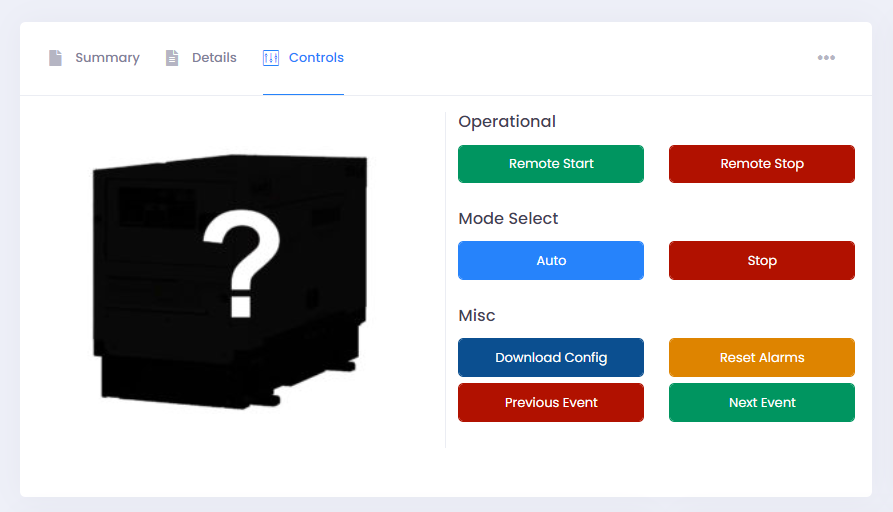Open the Details tab
Viewport: 893px width, 512px height.
click(214, 58)
